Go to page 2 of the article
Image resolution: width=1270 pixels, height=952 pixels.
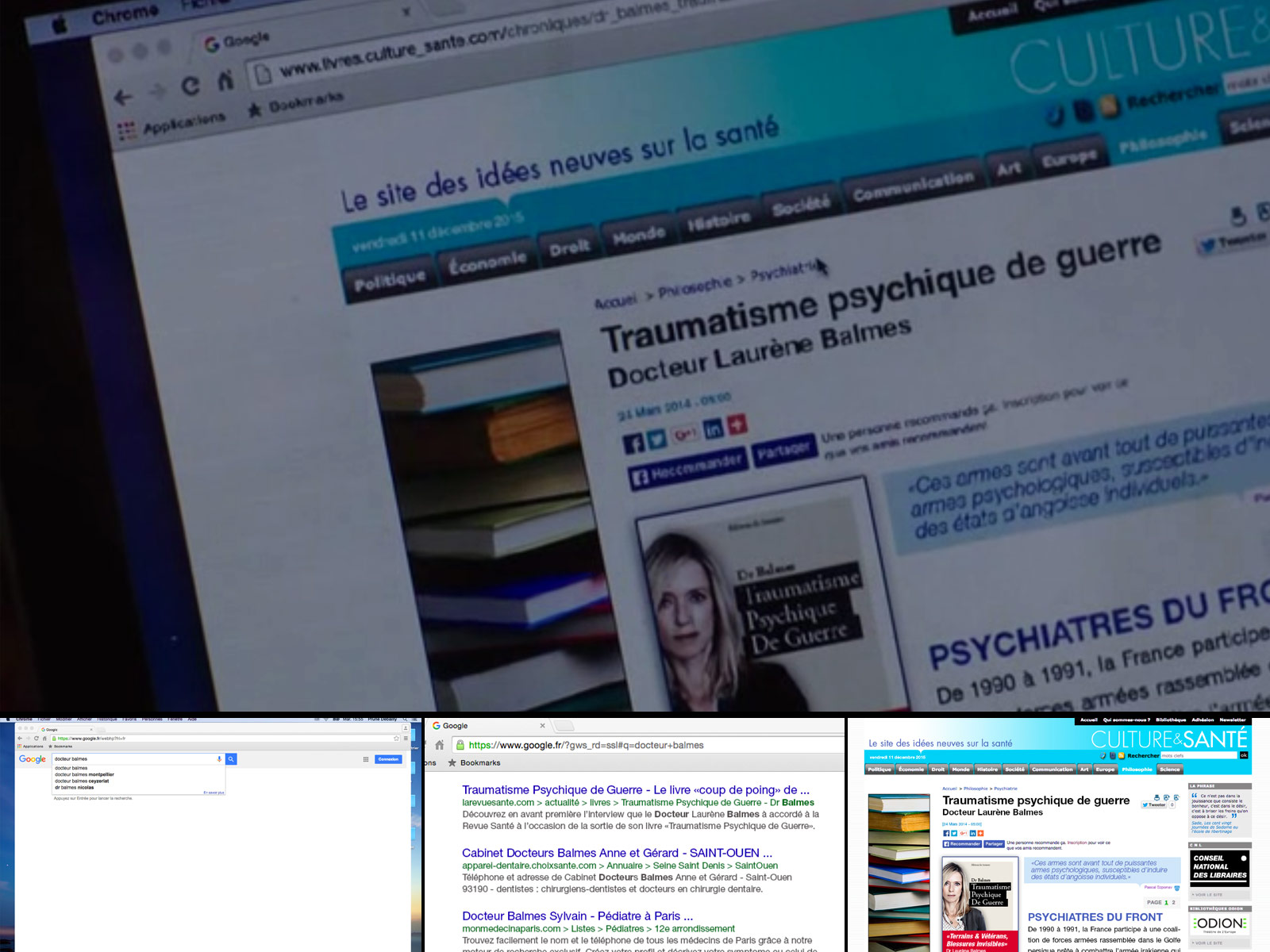tap(1174, 902)
